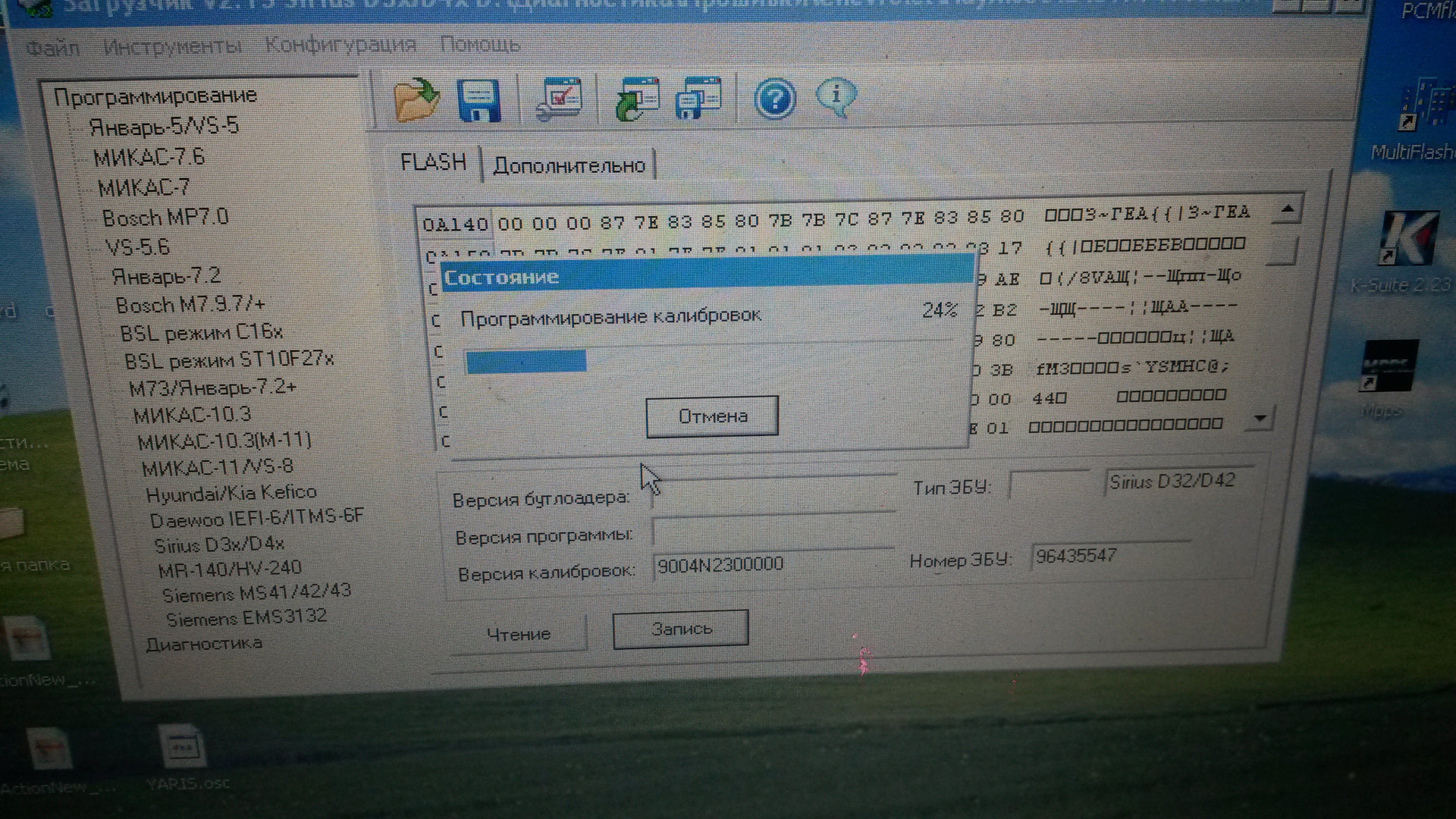Select VS-5.6 in tree
The width and height of the screenshot is (1456, 819).
pyautogui.click(x=137, y=247)
